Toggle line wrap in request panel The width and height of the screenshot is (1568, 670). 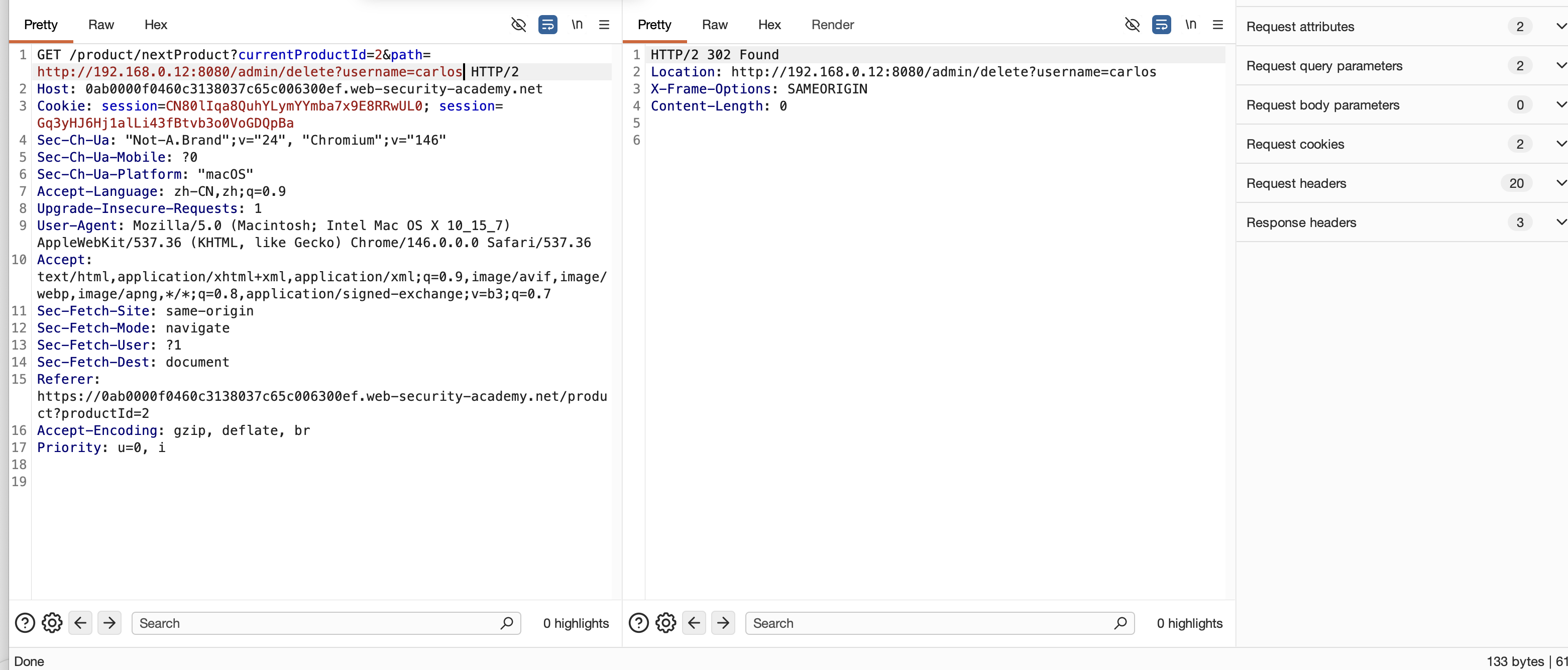tap(547, 24)
